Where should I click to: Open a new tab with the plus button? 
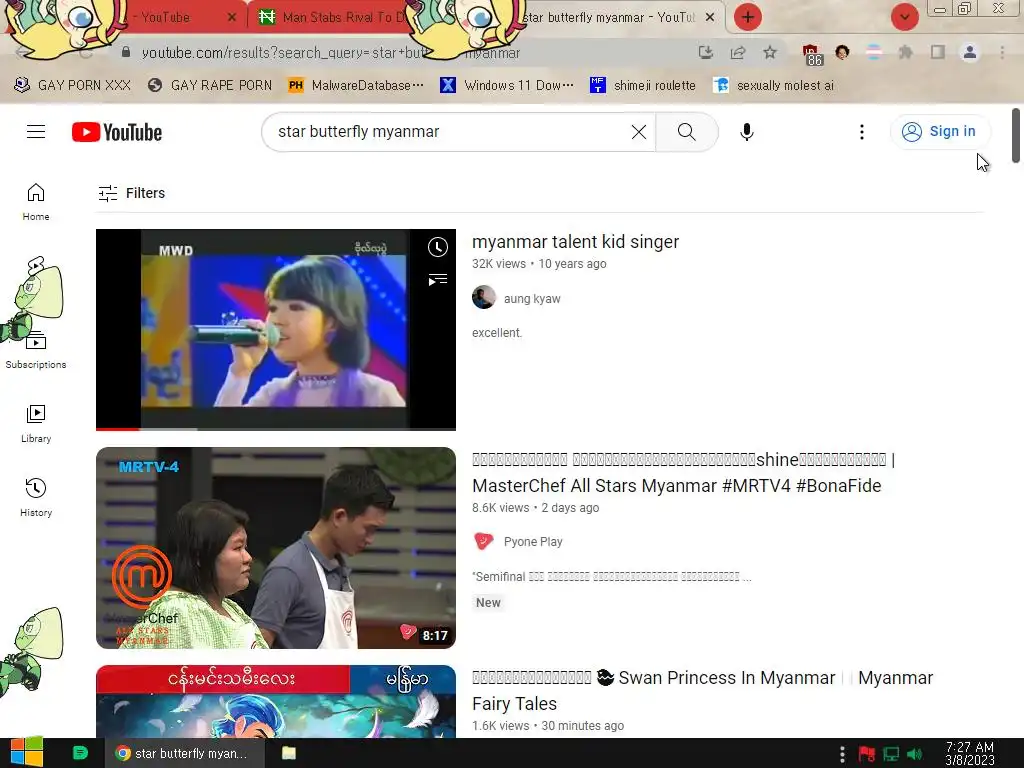tap(748, 17)
